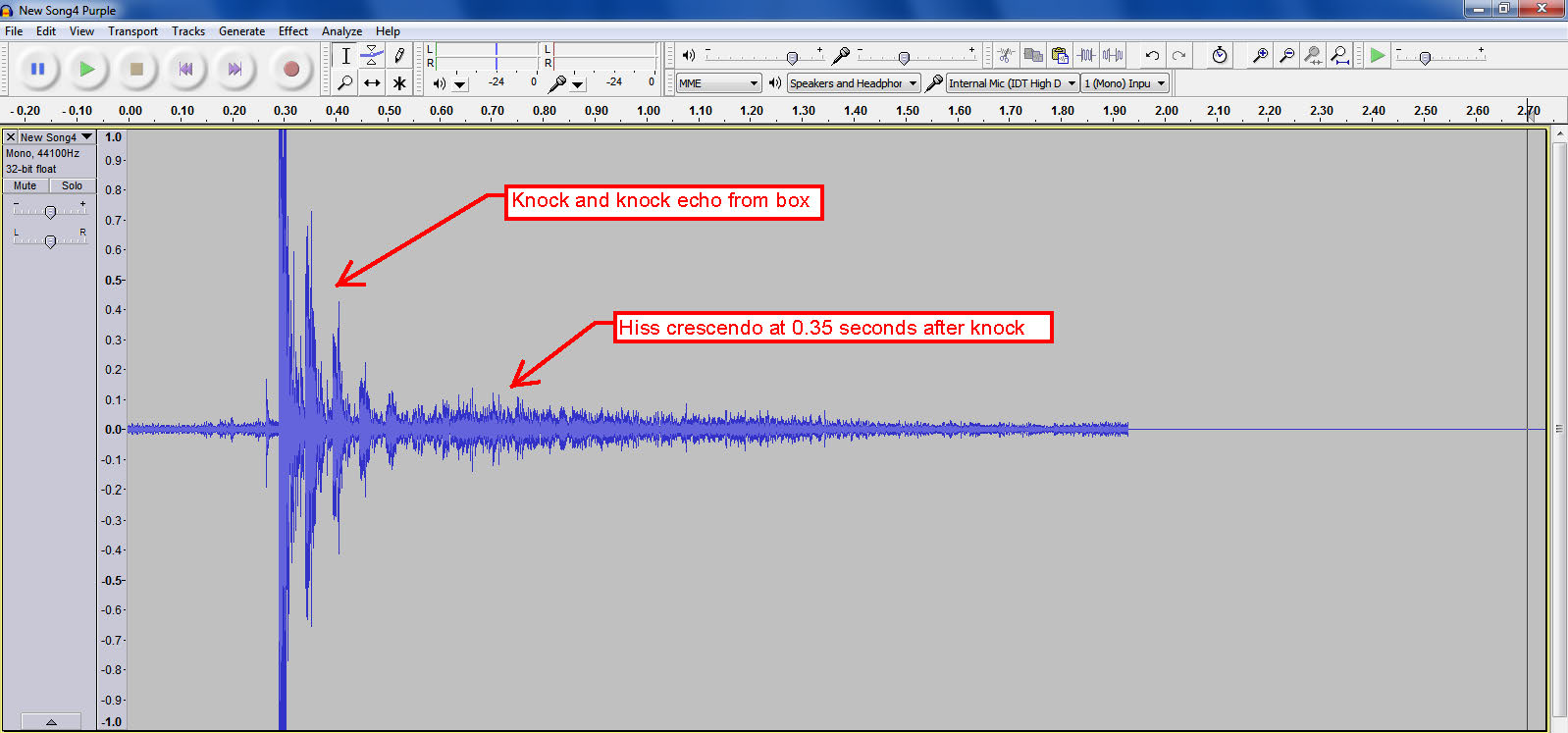Open the Edit menu
Screen dimensions: 1568x733
tap(46, 31)
